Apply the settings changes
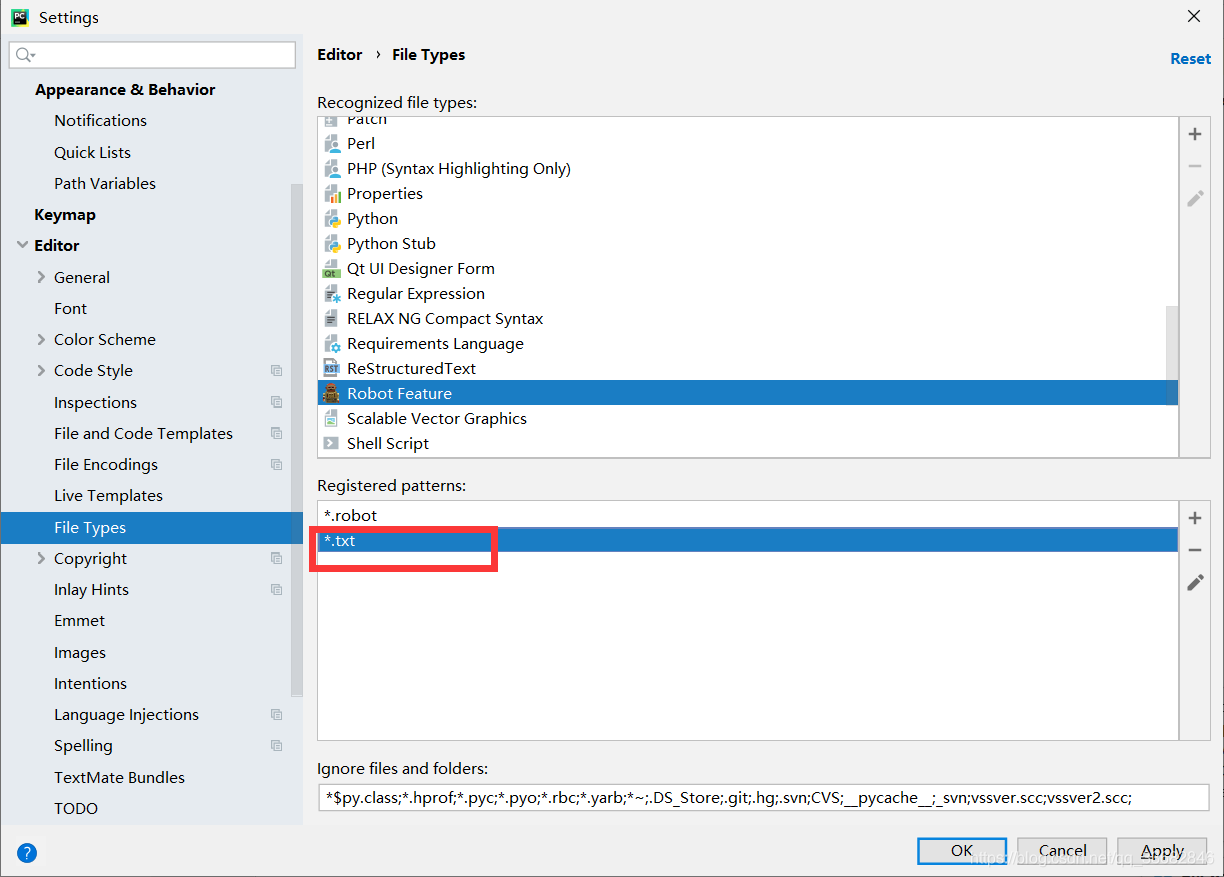This screenshot has width=1224, height=877. pyautogui.click(x=1162, y=851)
